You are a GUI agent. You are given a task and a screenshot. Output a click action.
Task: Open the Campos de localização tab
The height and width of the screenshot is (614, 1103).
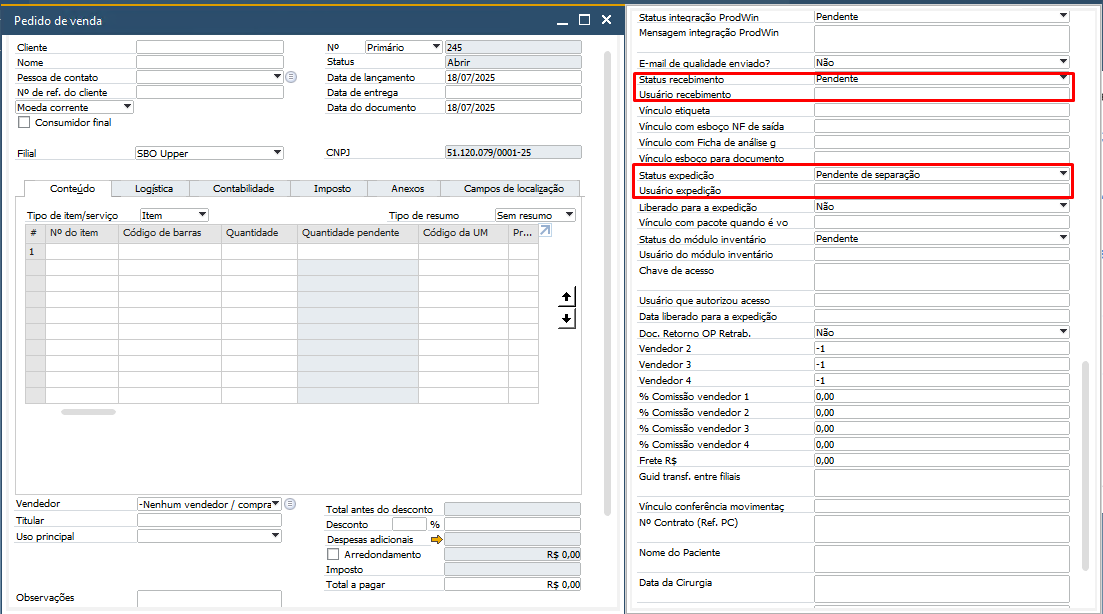[513, 188]
